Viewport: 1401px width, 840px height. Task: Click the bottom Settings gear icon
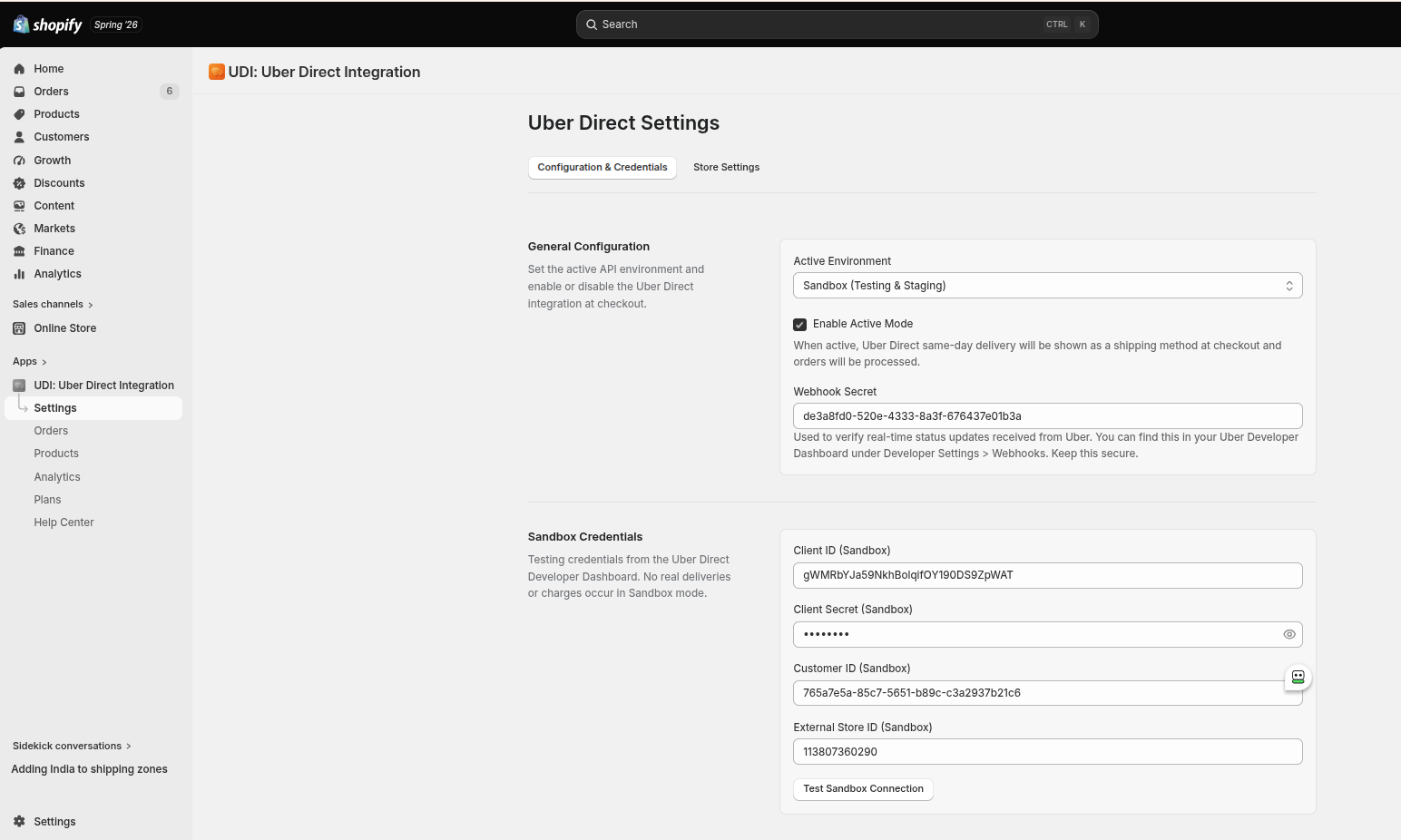[x=19, y=822]
